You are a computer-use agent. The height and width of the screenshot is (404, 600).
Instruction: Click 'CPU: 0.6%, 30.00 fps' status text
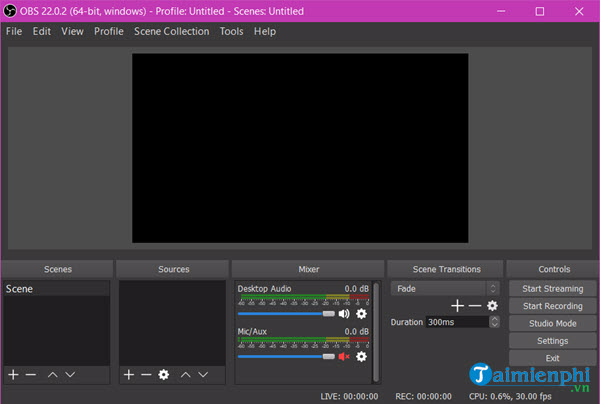click(510, 396)
